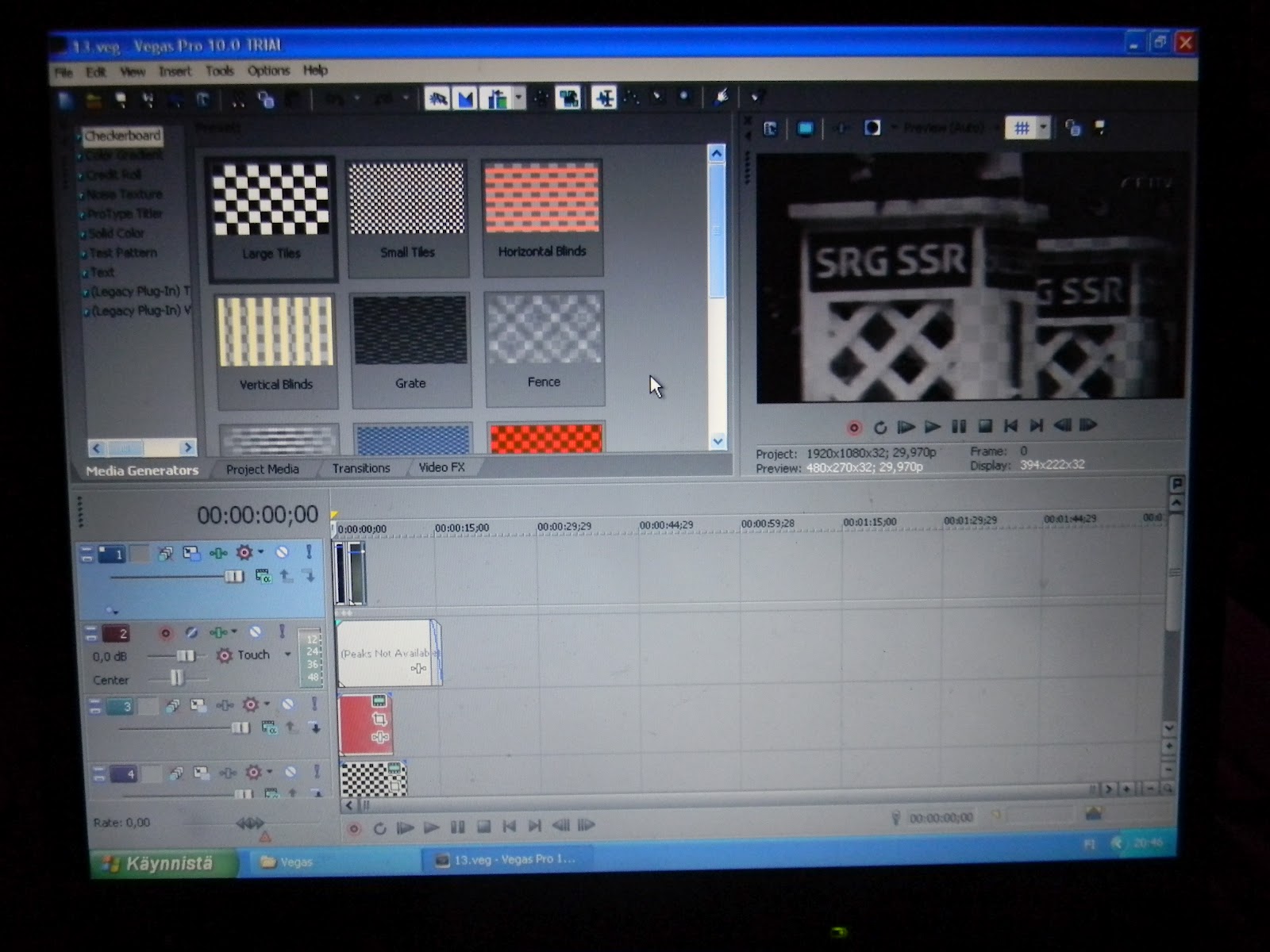Open the Overlays dropdown arrow beside the grid
1270x952 pixels.
click(1043, 128)
